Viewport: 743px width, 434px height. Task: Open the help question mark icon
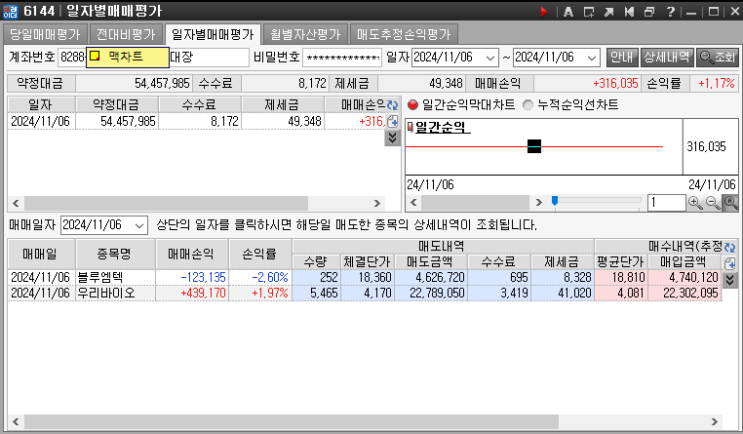(670, 11)
